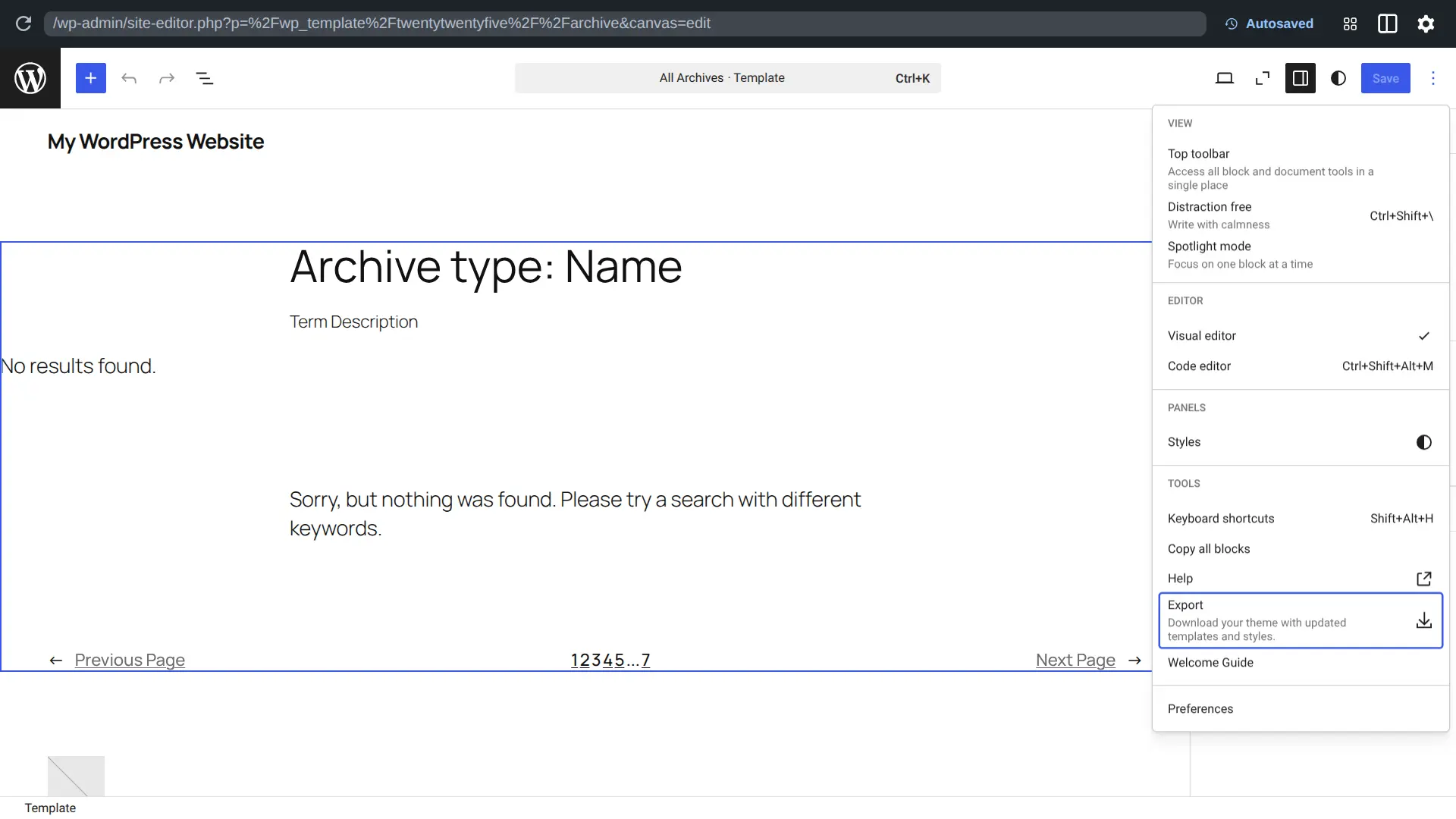Screen dimensions: 1456x819
Task: Redo the last change
Action: (167, 78)
